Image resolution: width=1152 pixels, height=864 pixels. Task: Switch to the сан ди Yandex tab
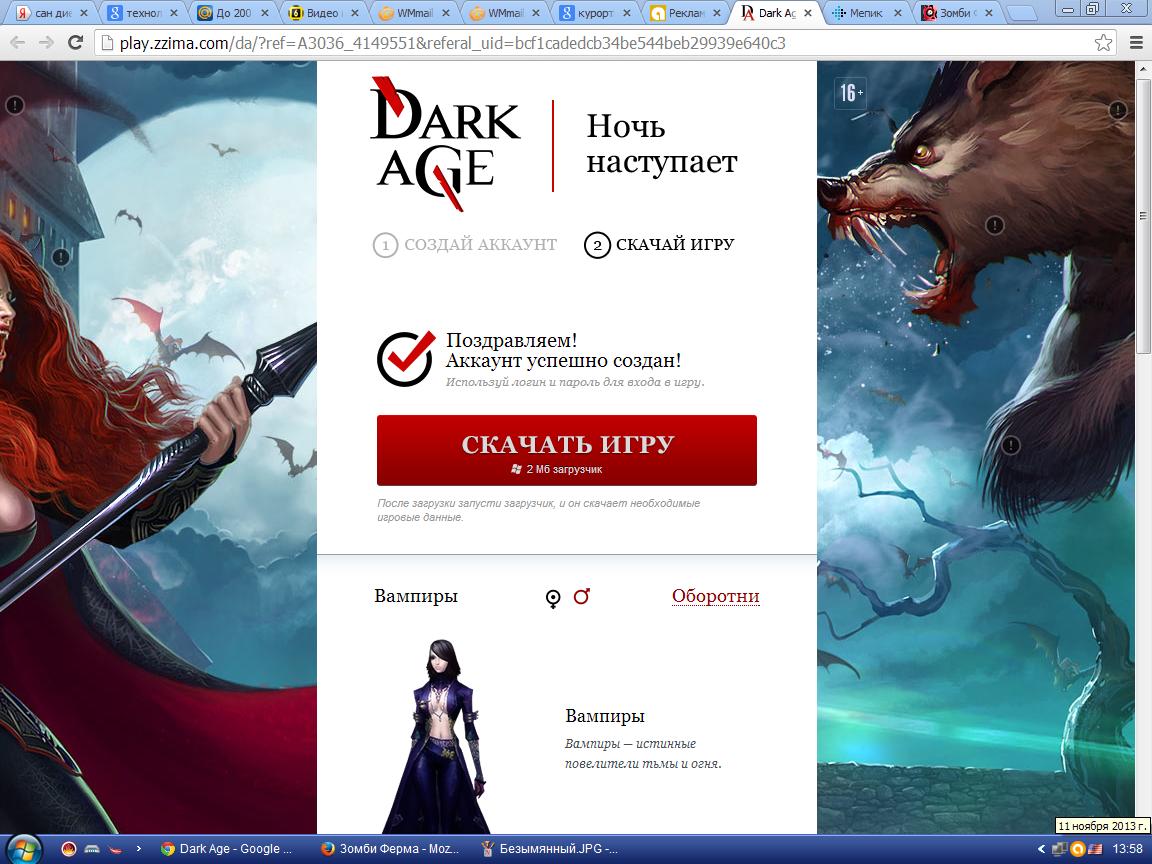(x=51, y=13)
